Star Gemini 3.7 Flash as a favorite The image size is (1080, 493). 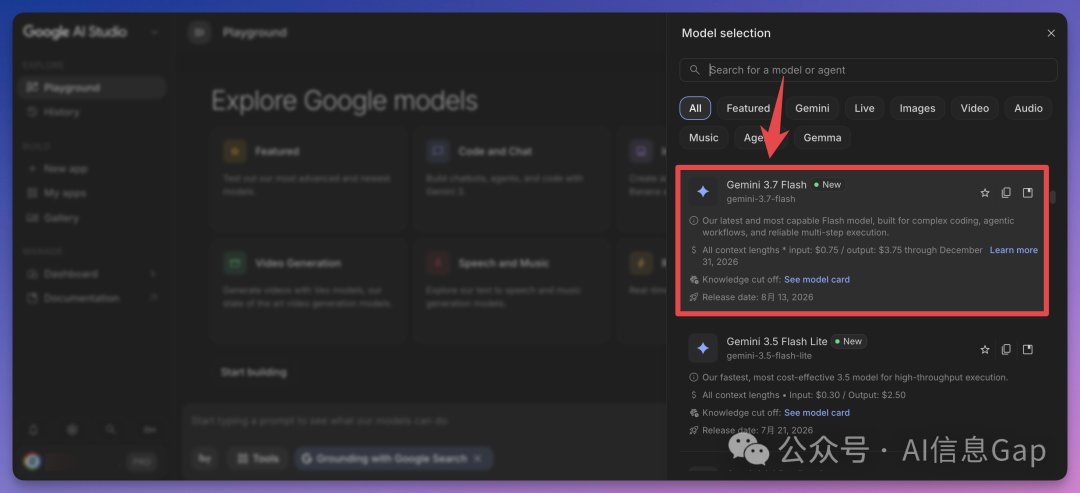click(985, 193)
